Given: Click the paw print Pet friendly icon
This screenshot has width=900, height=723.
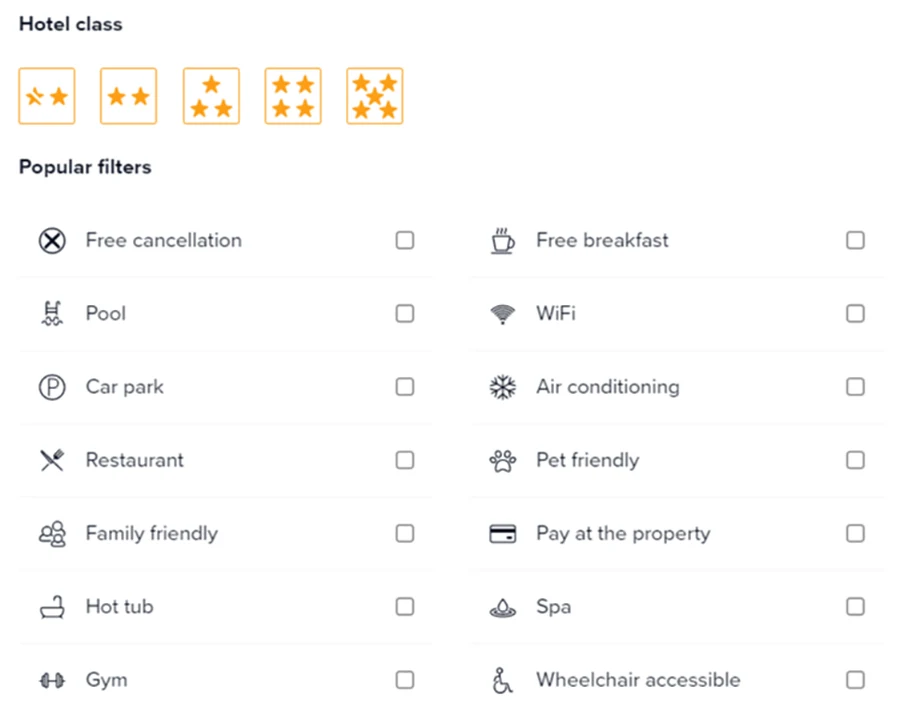Looking at the screenshot, I should [x=502, y=461].
